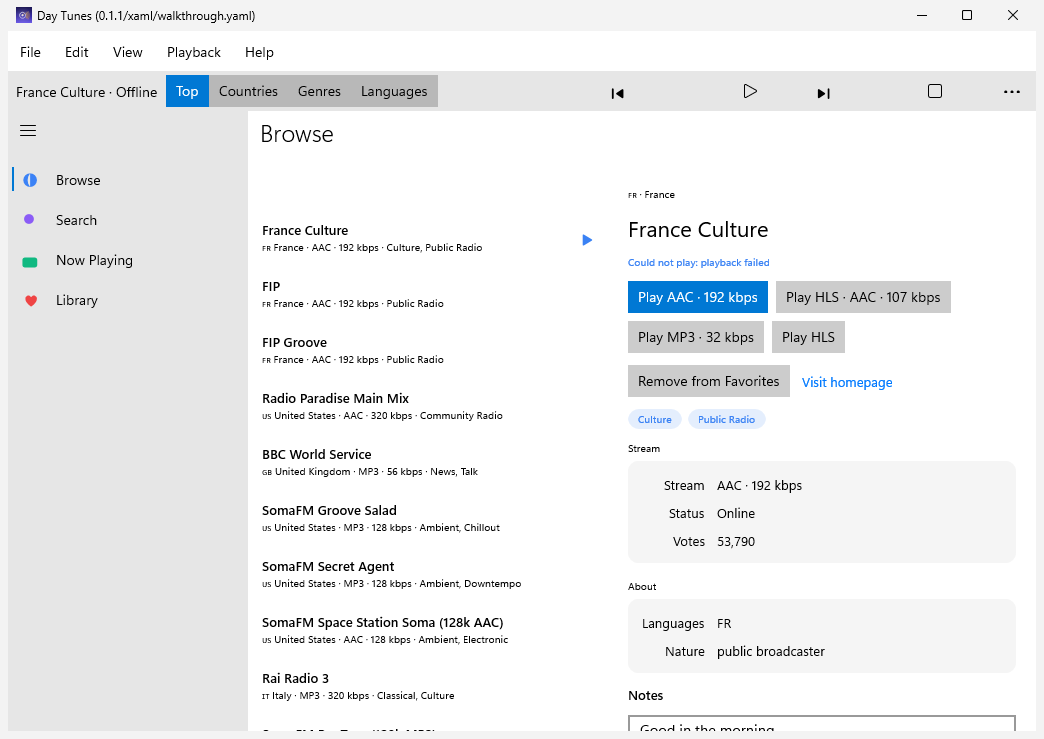Switch to the Countries tab
The height and width of the screenshot is (739, 1044).
[x=248, y=91]
